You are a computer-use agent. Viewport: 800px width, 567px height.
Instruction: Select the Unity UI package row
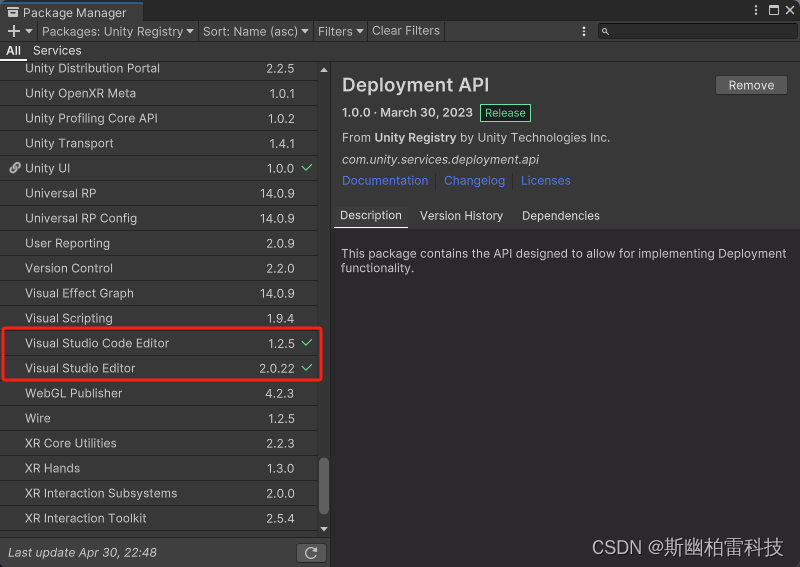coord(158,168)
